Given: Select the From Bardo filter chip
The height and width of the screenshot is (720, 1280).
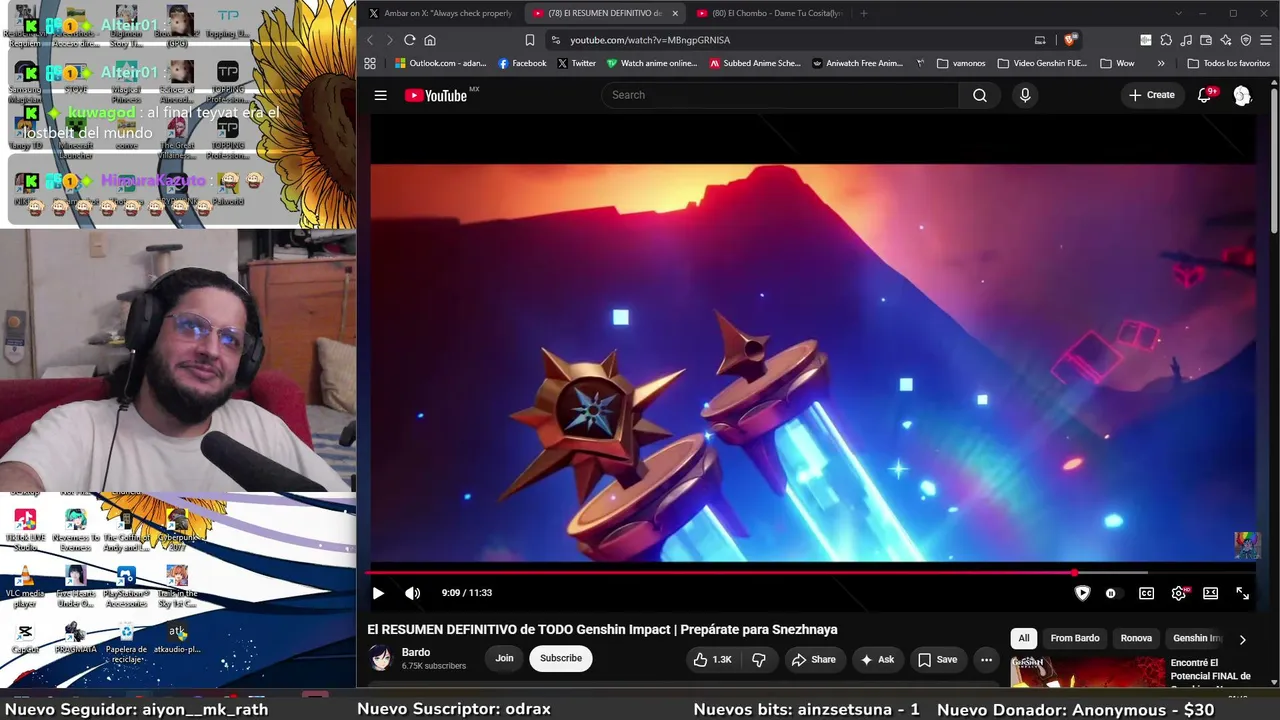Looking at the screenshot, I should 1075,638.
